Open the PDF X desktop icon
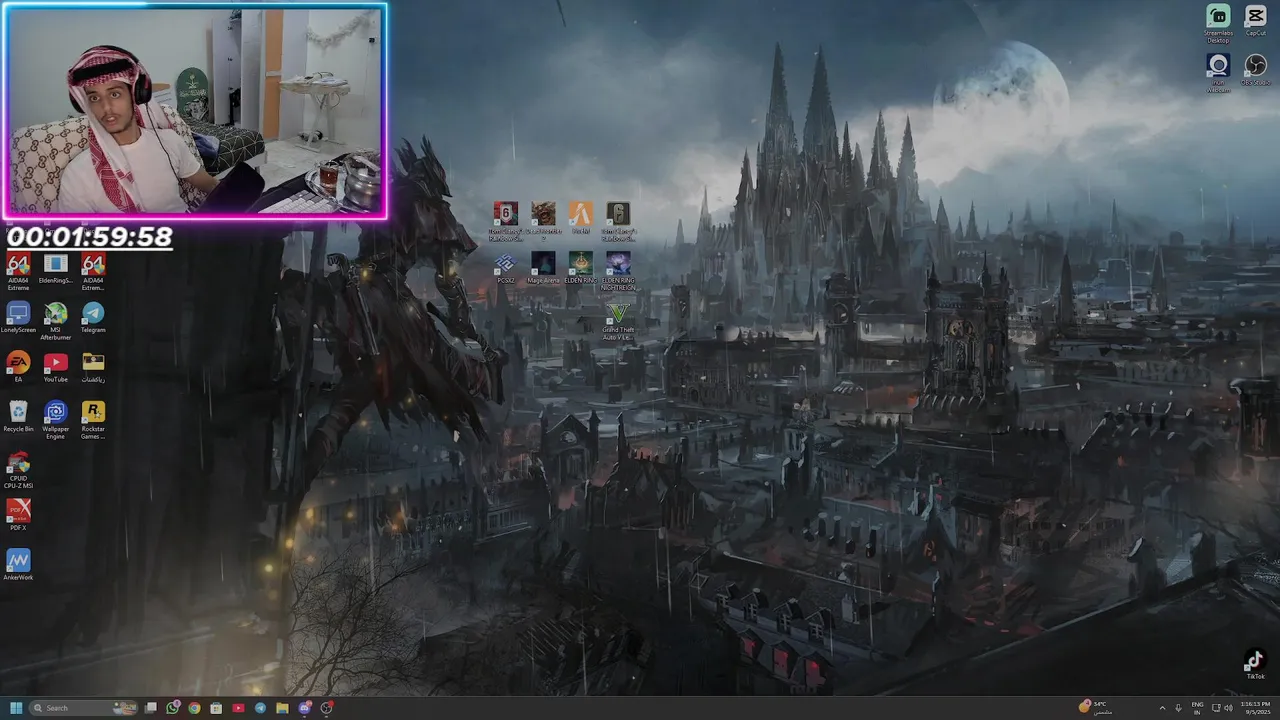This screenshot has width=1280, height=720. point(18,514)
